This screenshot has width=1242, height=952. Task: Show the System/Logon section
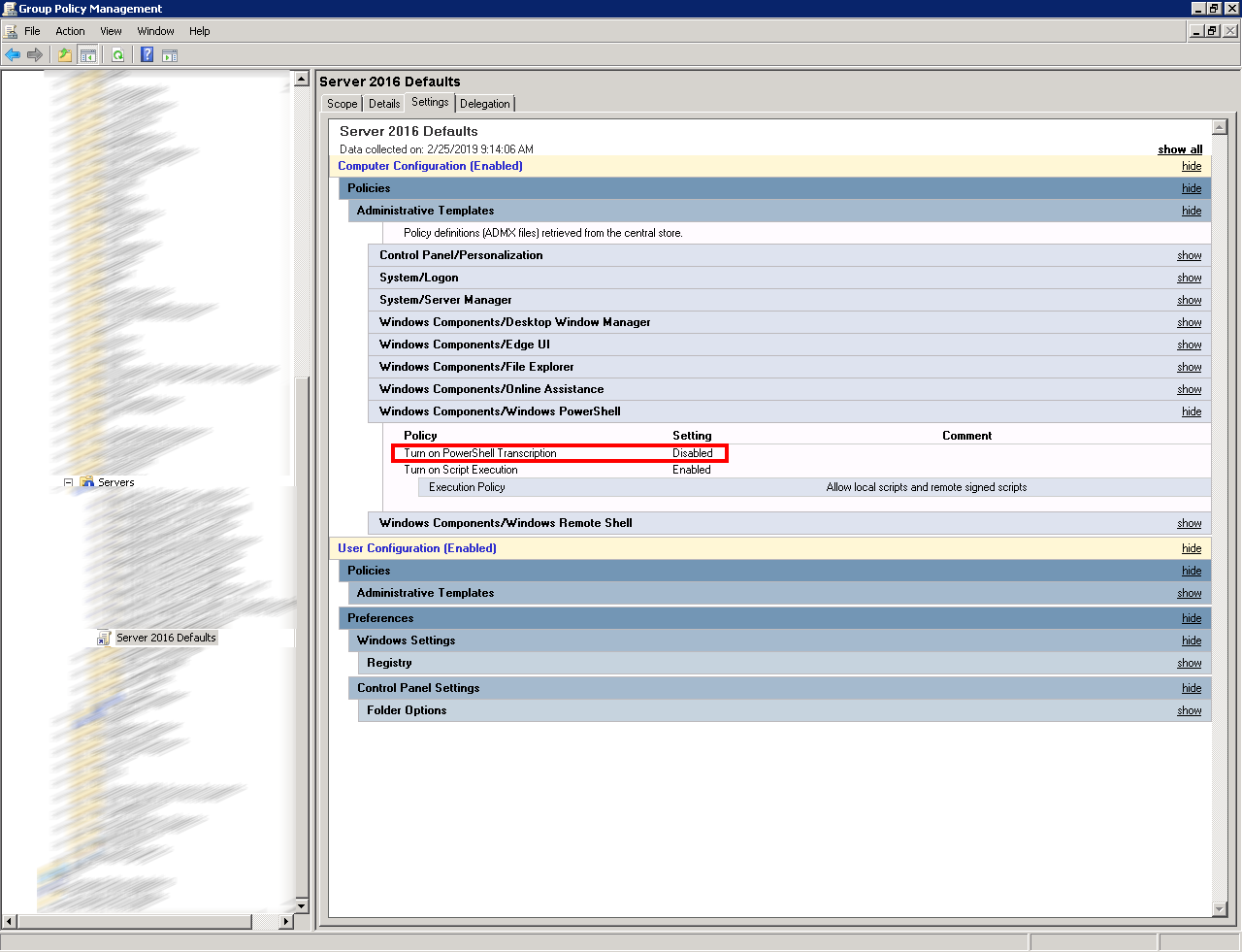click(x=1190, y=278)
